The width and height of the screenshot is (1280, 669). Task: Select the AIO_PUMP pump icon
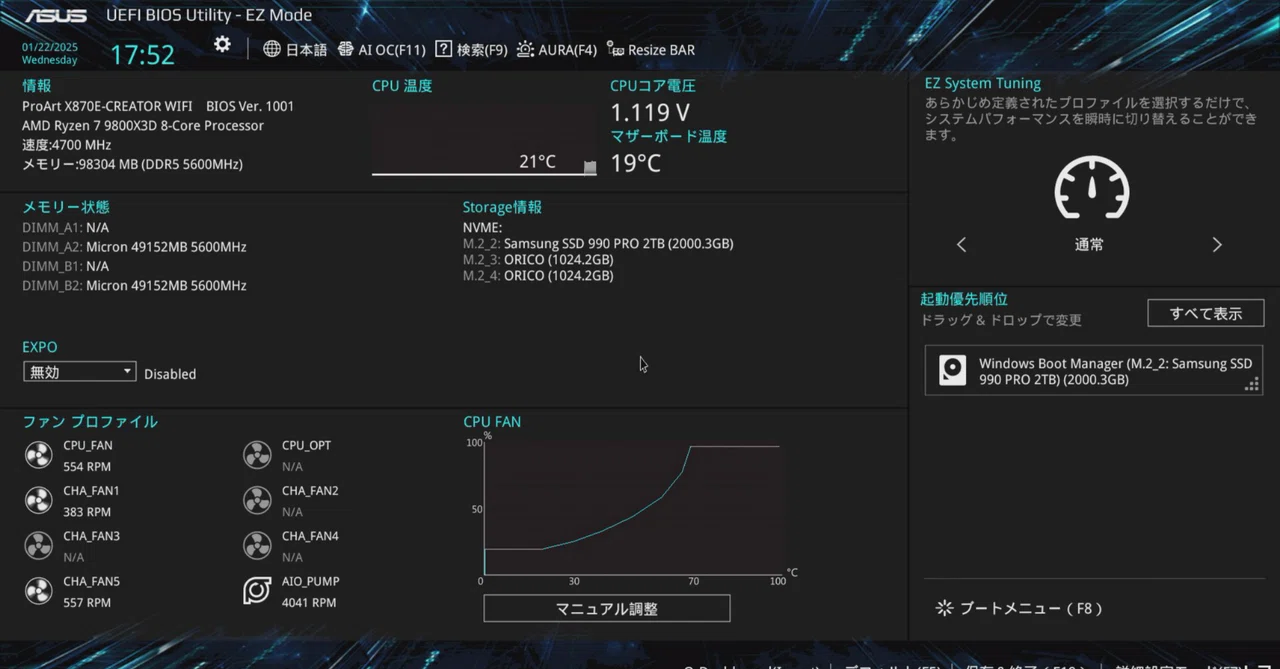[257, 591]
